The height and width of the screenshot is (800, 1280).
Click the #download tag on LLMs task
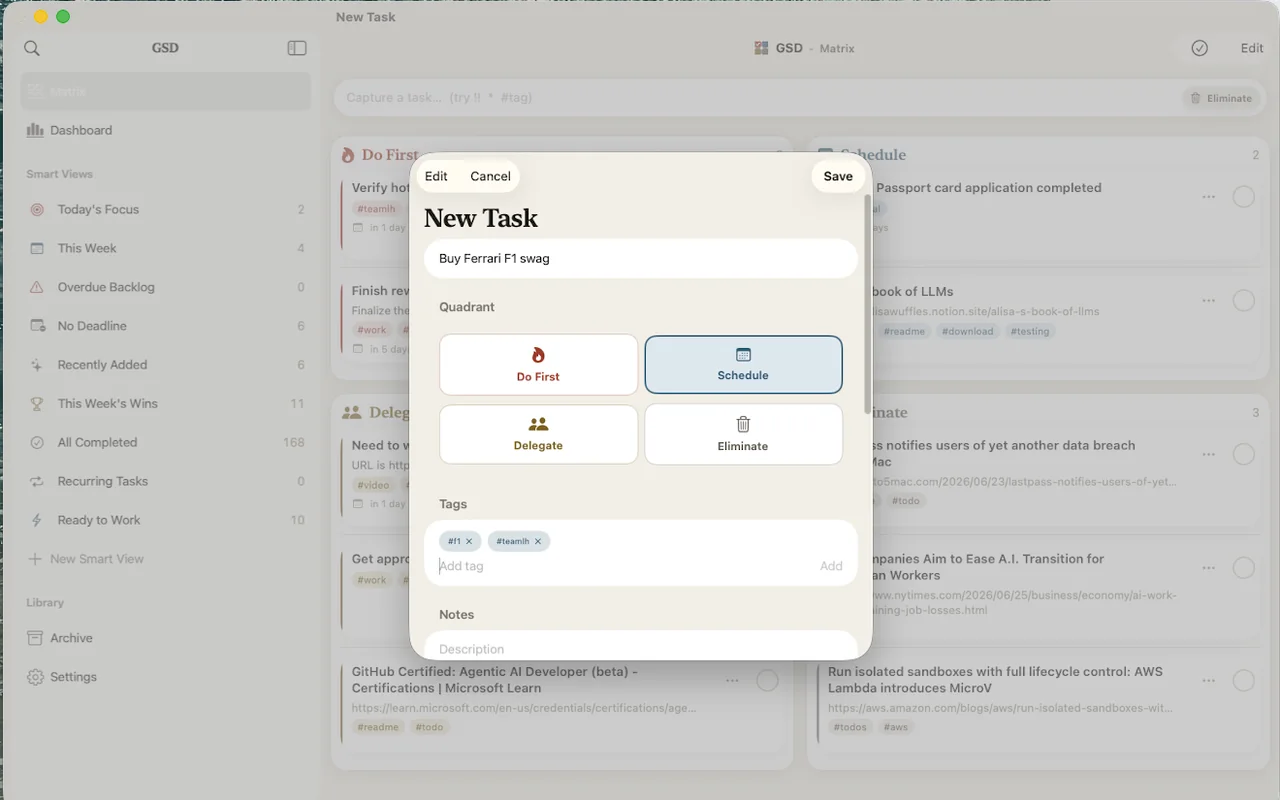(967, 331)
